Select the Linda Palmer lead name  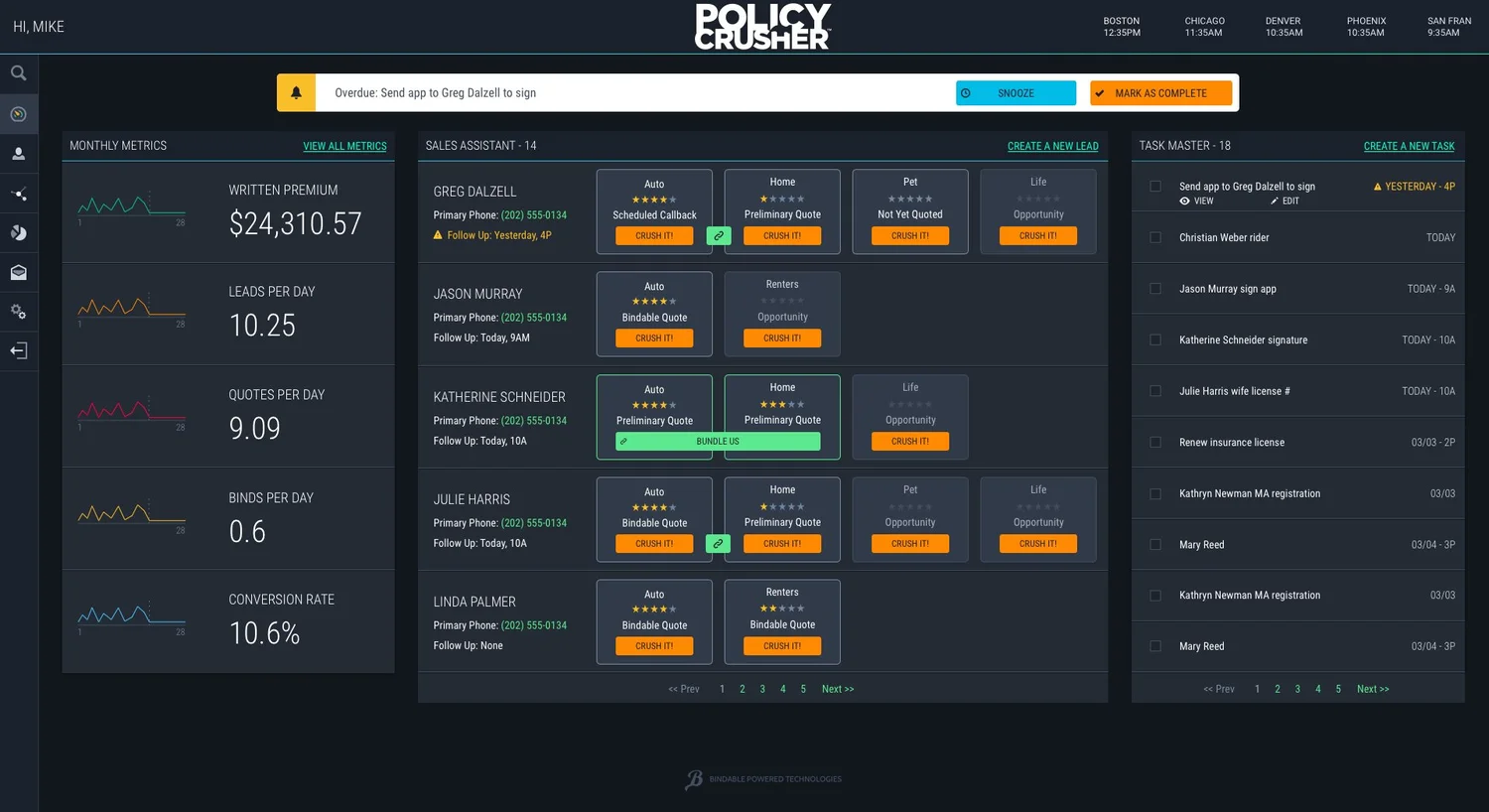474,602
